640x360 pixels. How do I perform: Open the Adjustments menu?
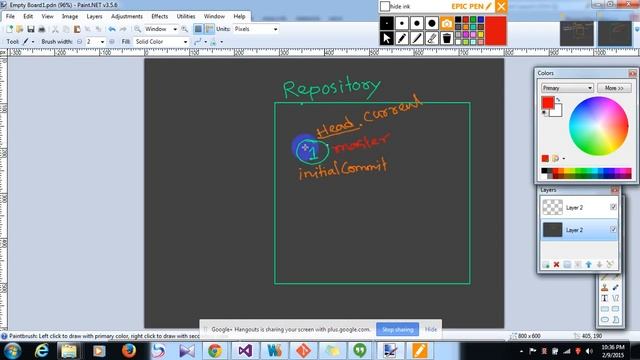click(127, 16)
